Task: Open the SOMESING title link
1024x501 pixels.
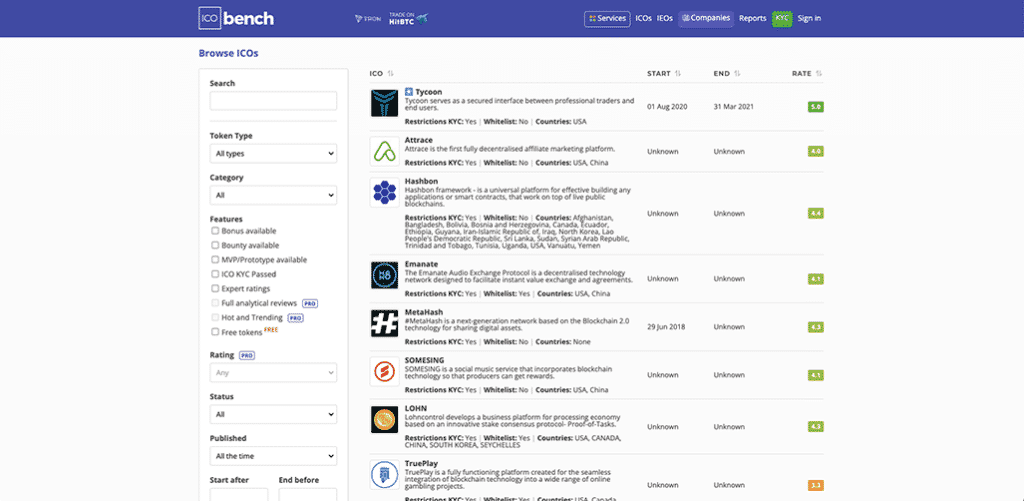Action: [424, 361]
